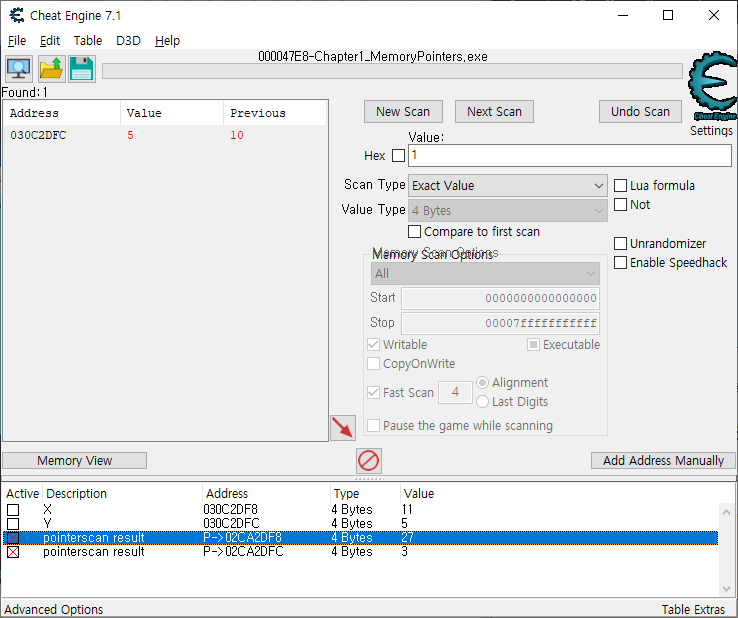Toggle the Not checkbox
The height and width of the screenshot is (618, 738).
click(x=620, y=205)
